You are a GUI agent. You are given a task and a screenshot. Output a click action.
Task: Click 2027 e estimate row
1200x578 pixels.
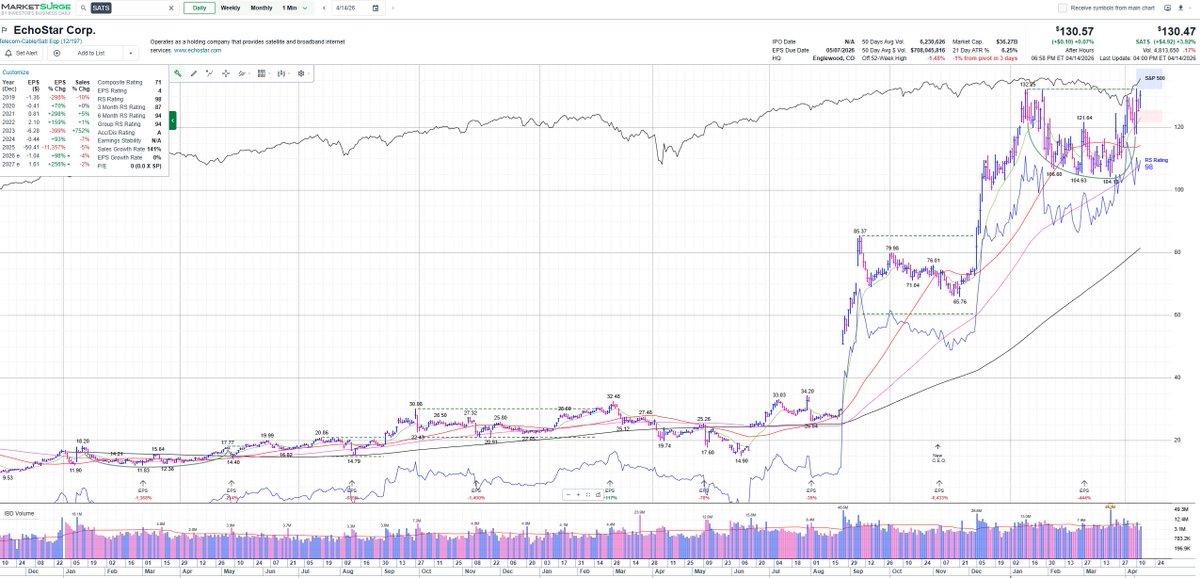tap(46, 164)
